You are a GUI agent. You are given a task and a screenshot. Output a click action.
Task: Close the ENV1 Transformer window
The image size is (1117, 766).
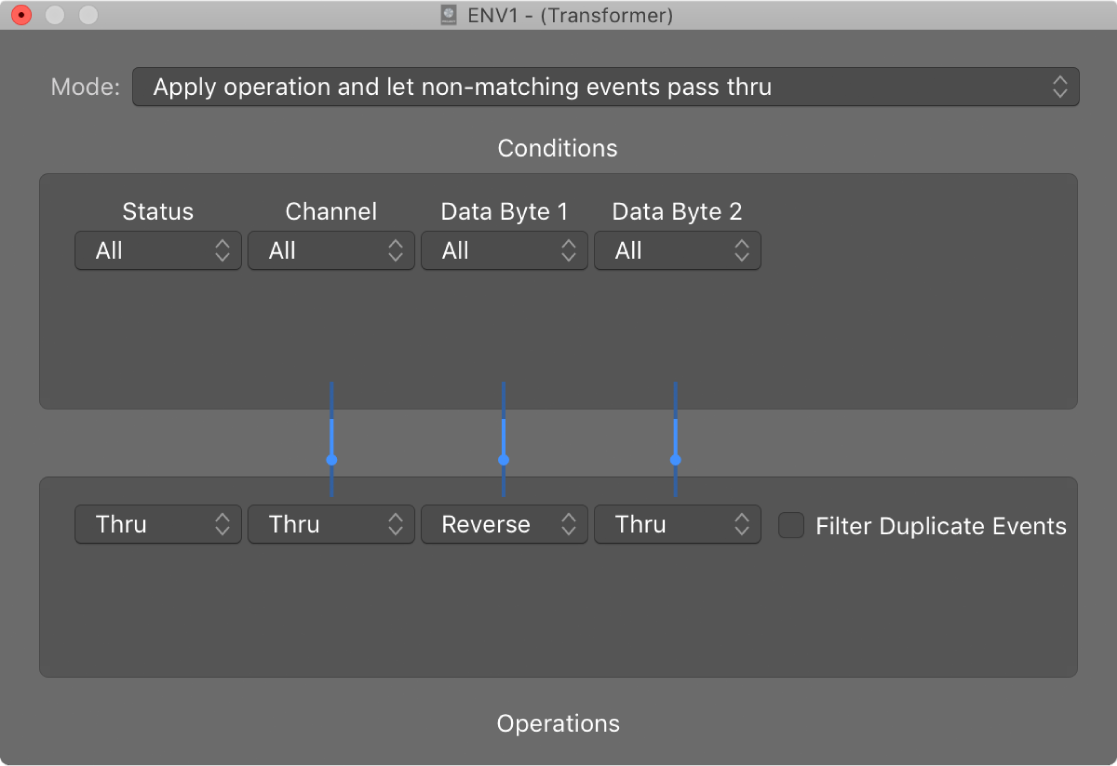[21, 15]
